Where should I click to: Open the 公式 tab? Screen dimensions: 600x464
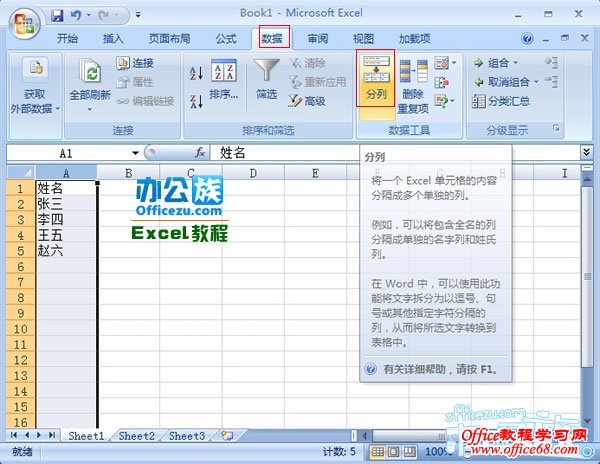[x=226, y=39]
